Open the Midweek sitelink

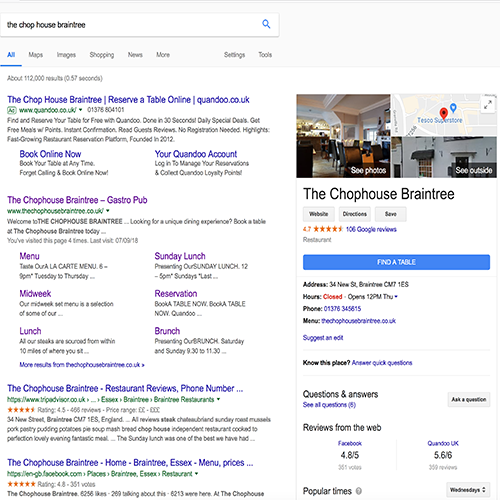[x=35, y=294]
